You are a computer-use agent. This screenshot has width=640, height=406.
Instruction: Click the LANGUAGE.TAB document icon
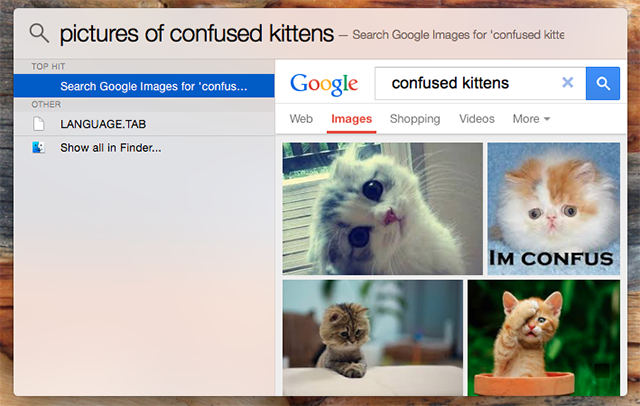click(x=39, y=124)
